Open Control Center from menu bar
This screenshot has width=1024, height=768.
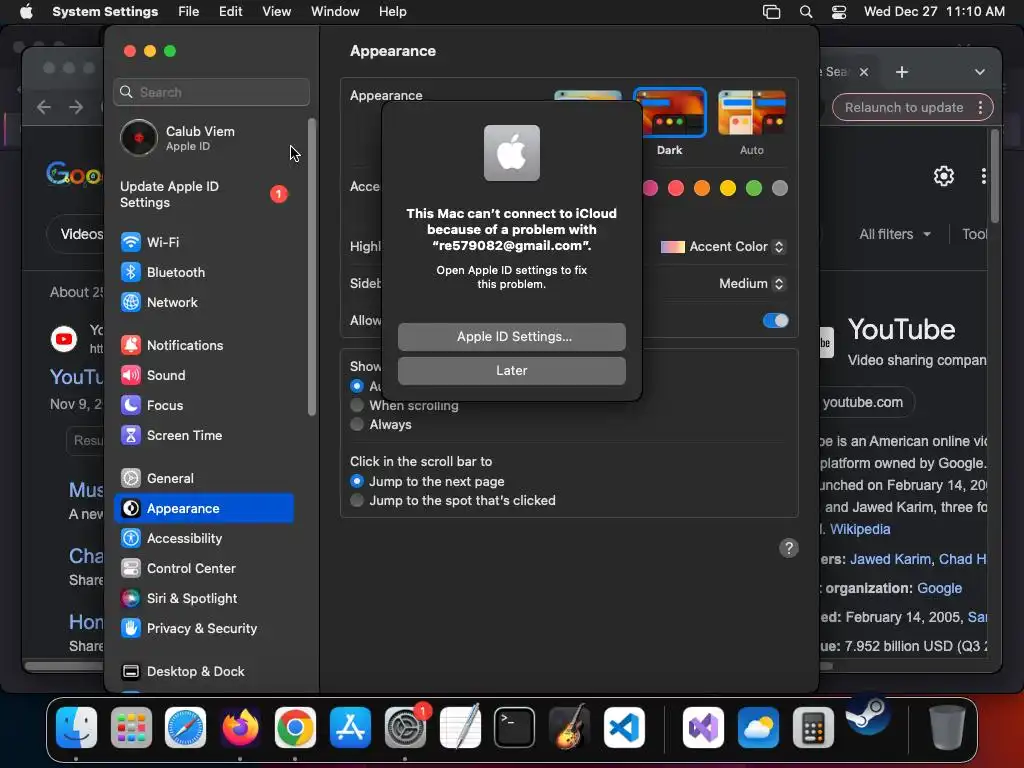click(839, 12)
